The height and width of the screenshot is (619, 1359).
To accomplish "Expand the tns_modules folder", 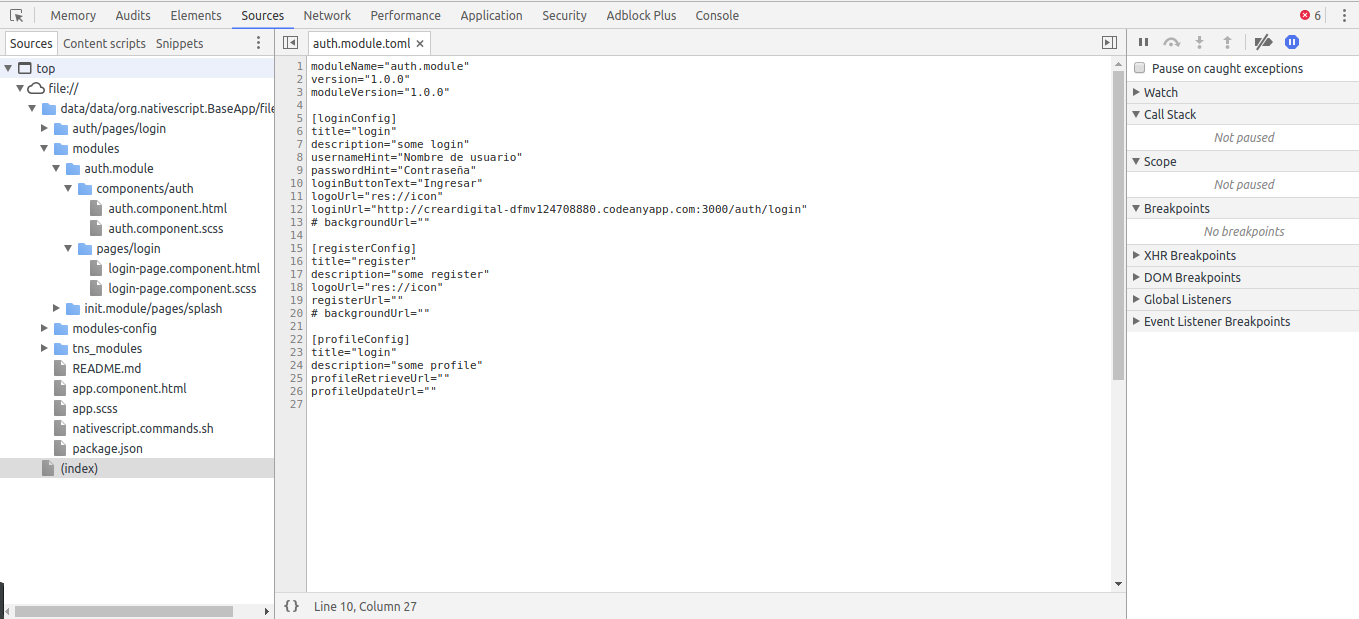I will tap(45, 348).
